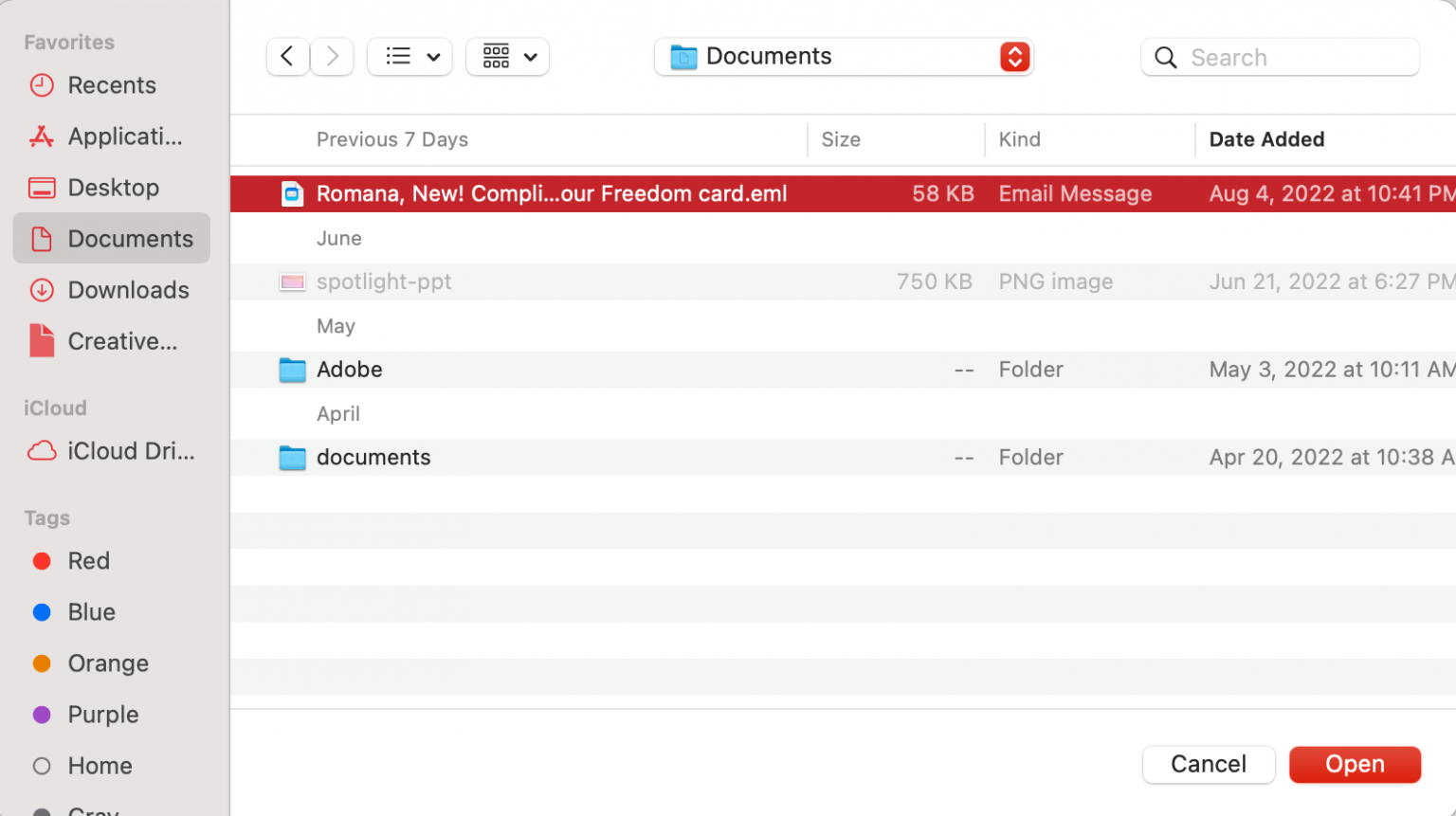Open the Recents sidebar item
1456x816 pixels.
tap(111, 85)
